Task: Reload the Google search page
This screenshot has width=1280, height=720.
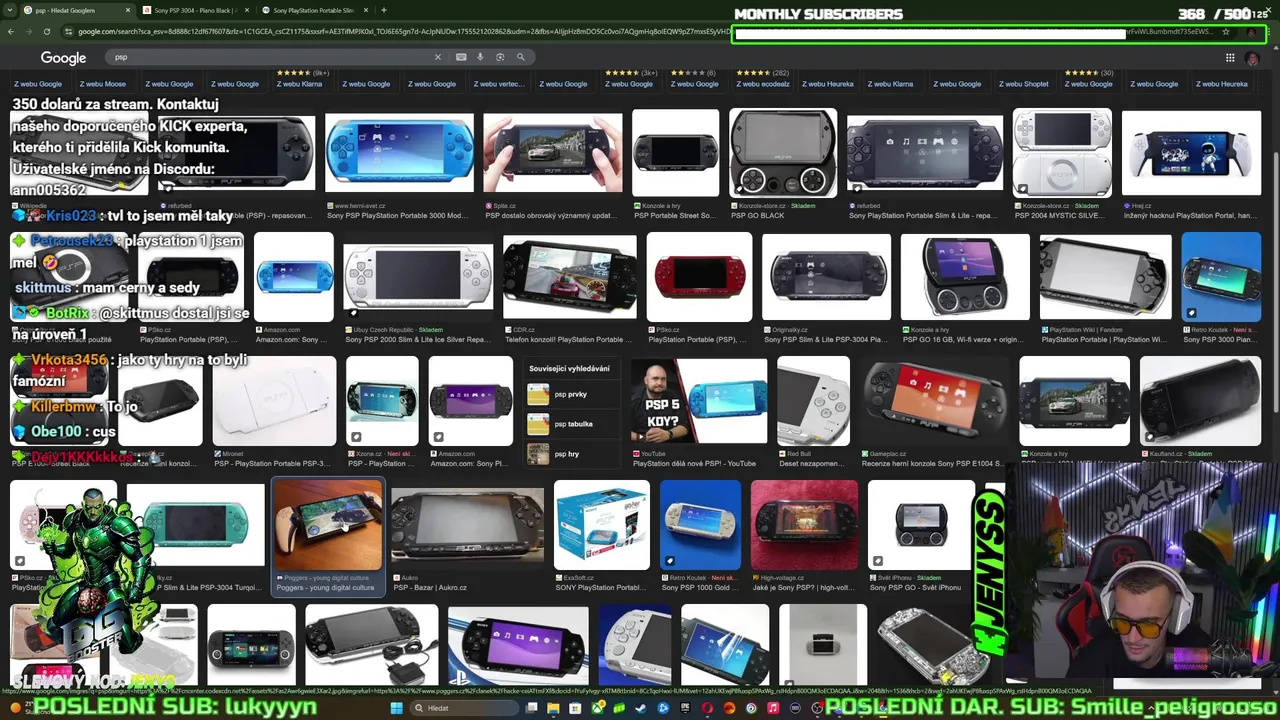Action: pos(46,32)
